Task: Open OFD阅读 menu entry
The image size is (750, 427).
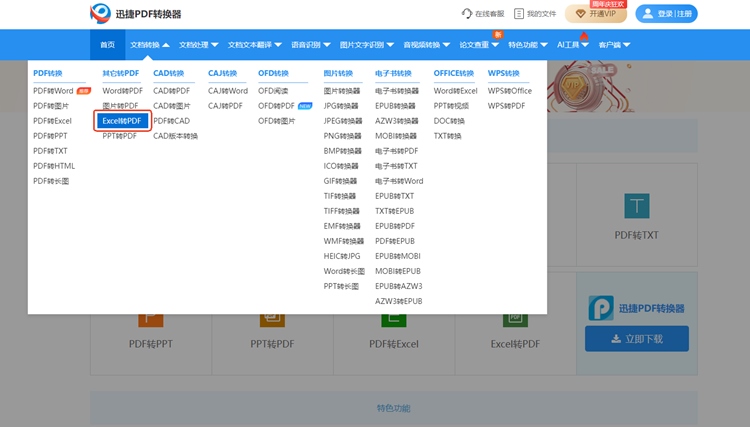Action: click(273, 91)
